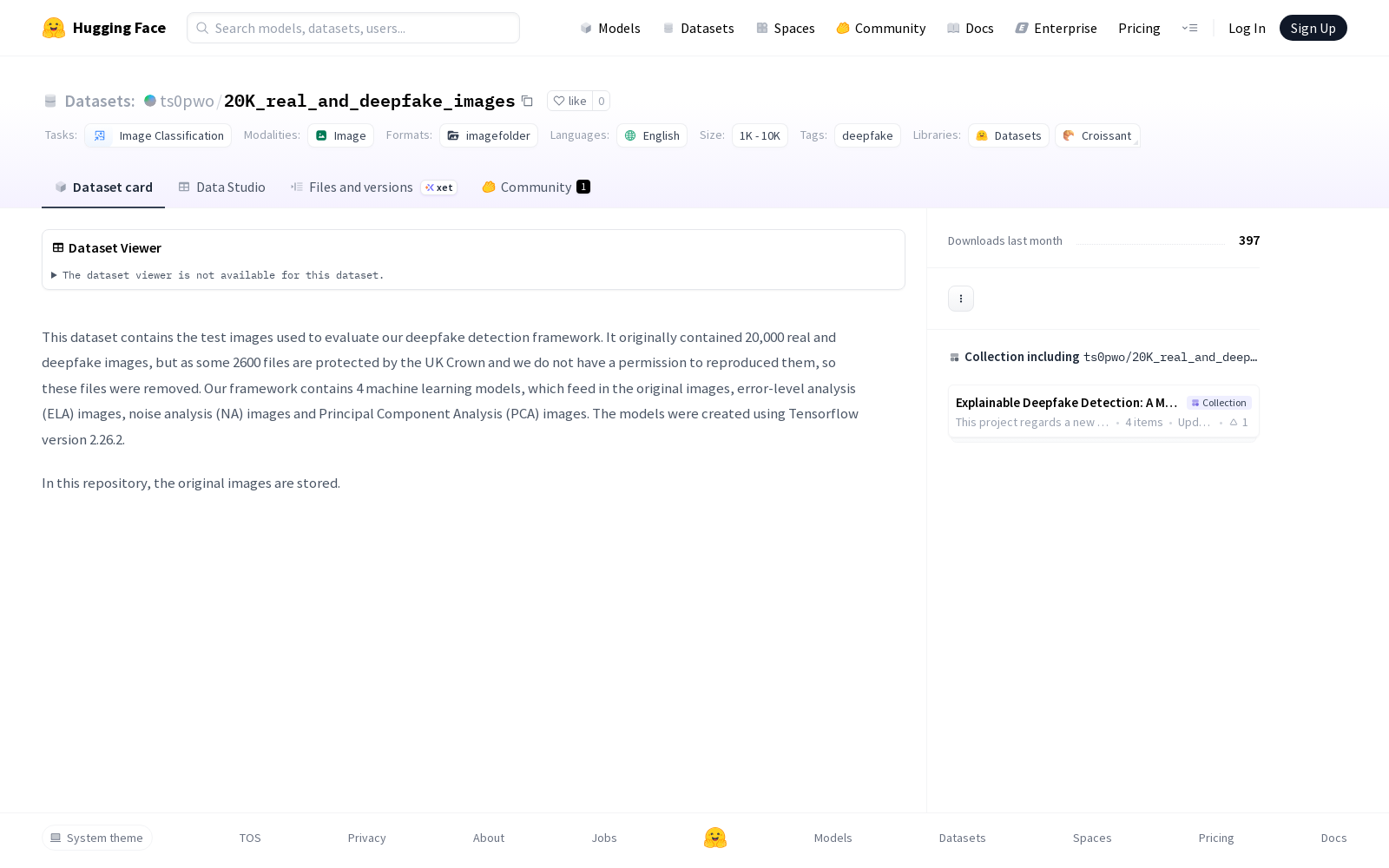Copy dataset name with the copy icon
Screen dimensions: 1389x868
tap(527, 101)
